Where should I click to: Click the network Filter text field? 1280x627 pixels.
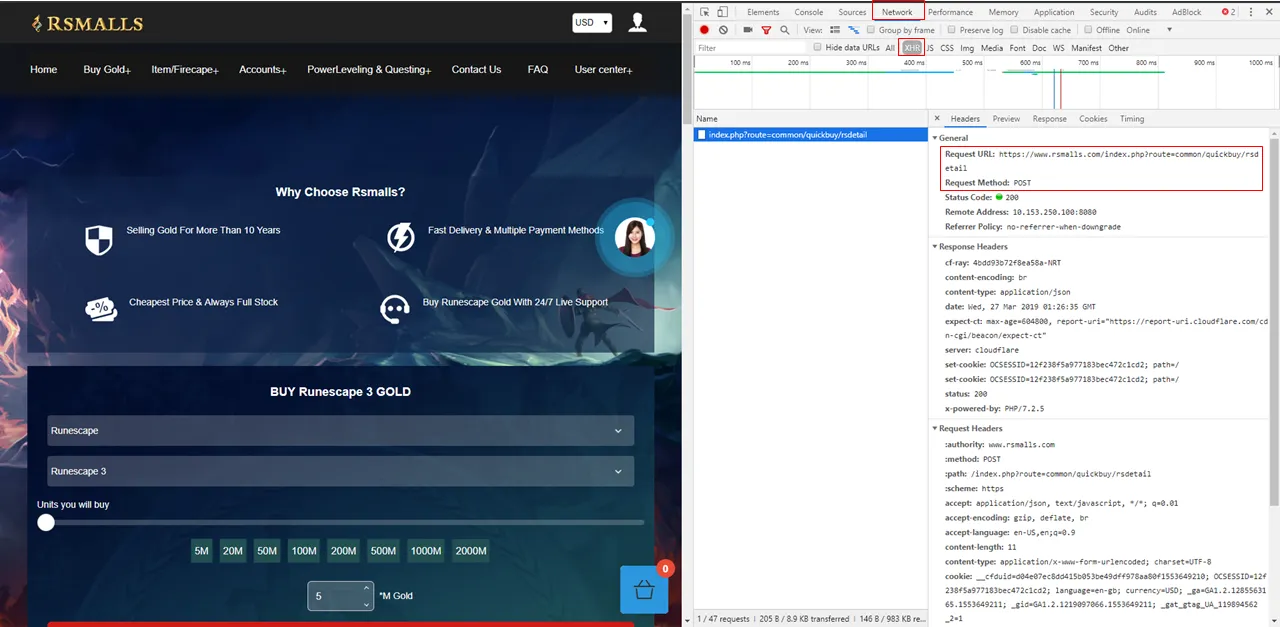tap(750, 47)
